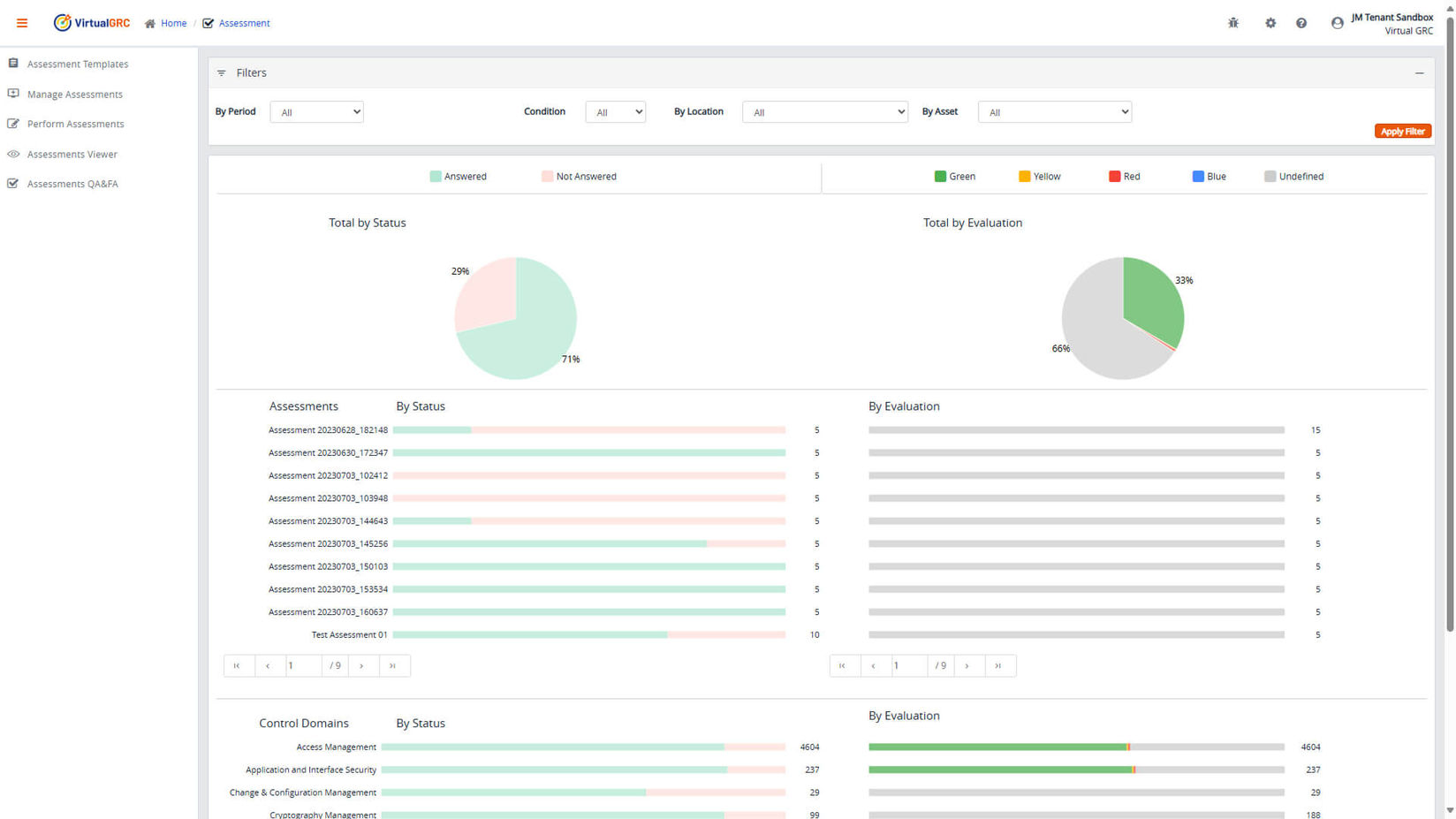Click the VirtualGRC logo
The height and width of the screenshot is (819, 1456).
91,23
